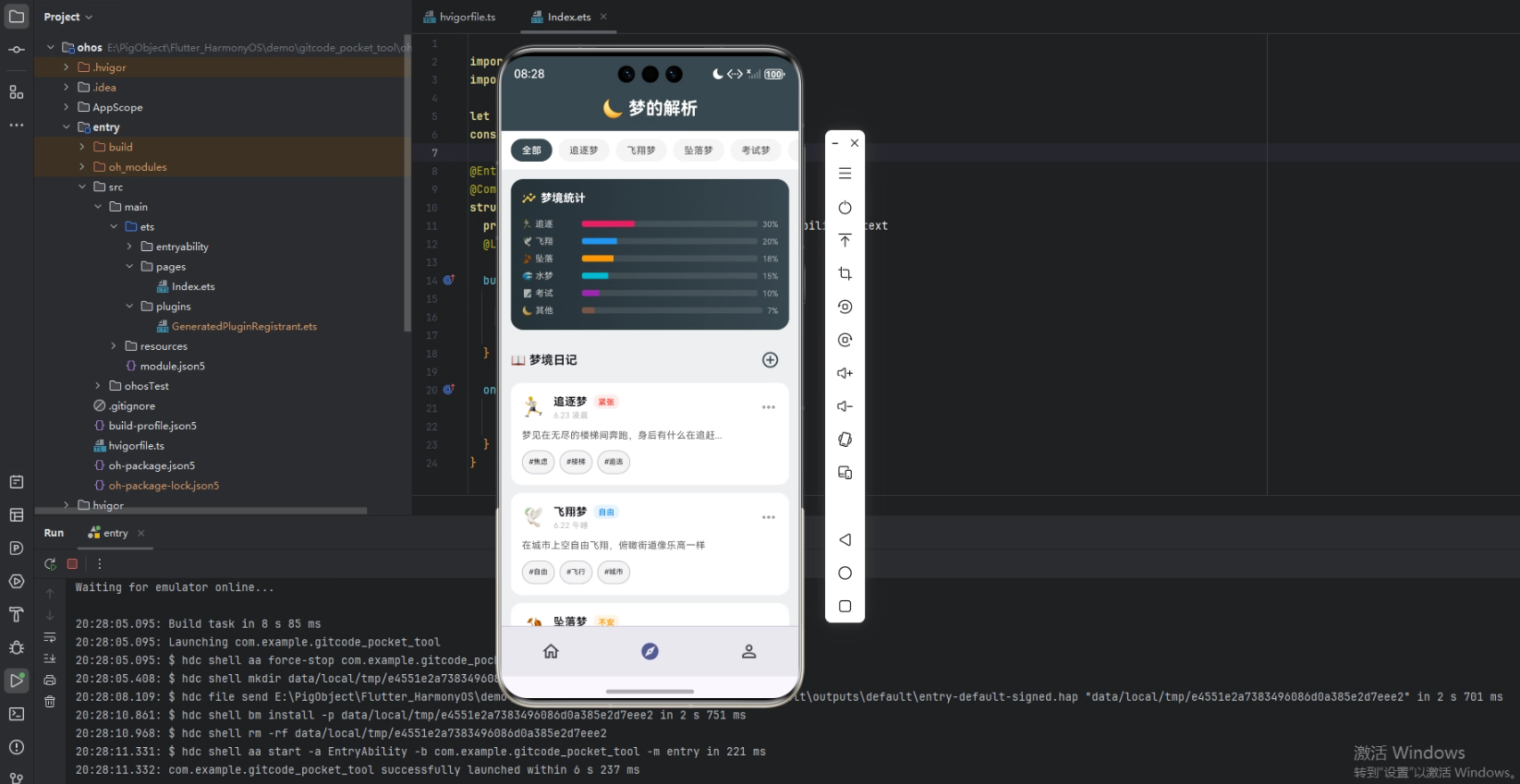The height and width of the screenshot is (784, 1520).
Task: Open build-profile.json5 file
Action: click(145, 426)
